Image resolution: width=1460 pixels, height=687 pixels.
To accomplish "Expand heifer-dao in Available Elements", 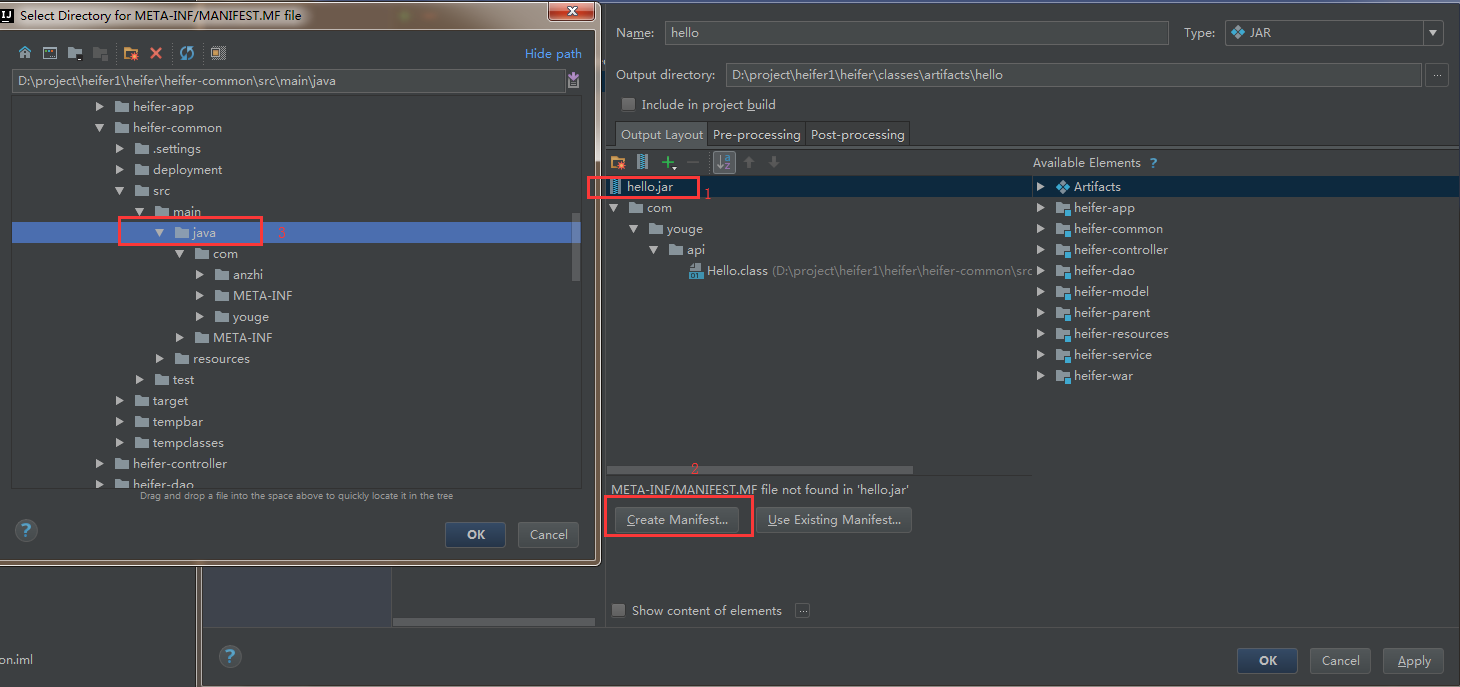I will (1041, 271).
